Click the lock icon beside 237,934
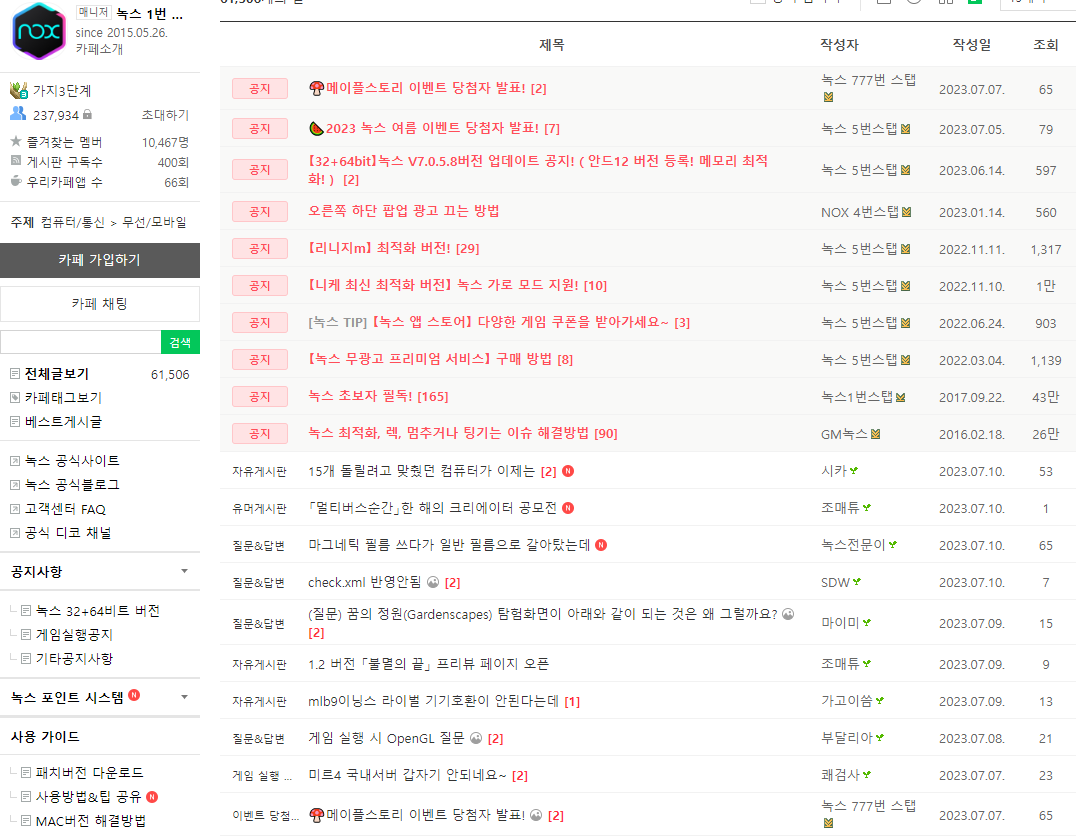 coord(87,115)
